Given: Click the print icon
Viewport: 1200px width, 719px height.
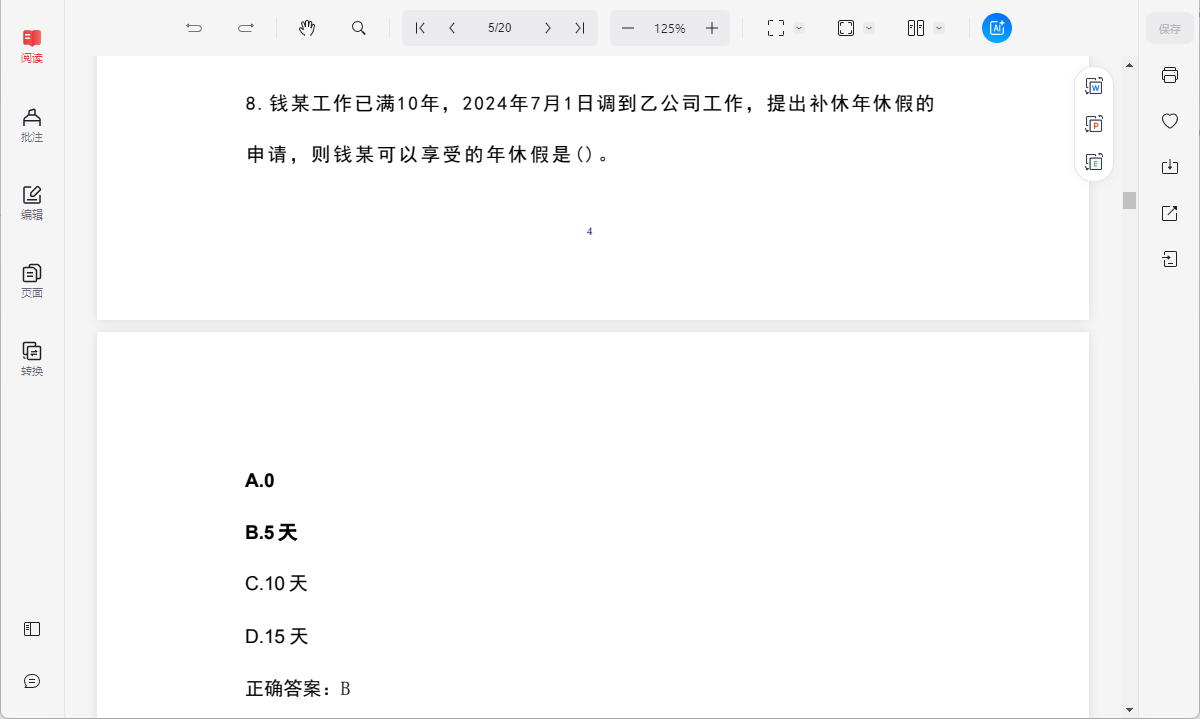Looking at the screenshot, I should coord(1170,75).
